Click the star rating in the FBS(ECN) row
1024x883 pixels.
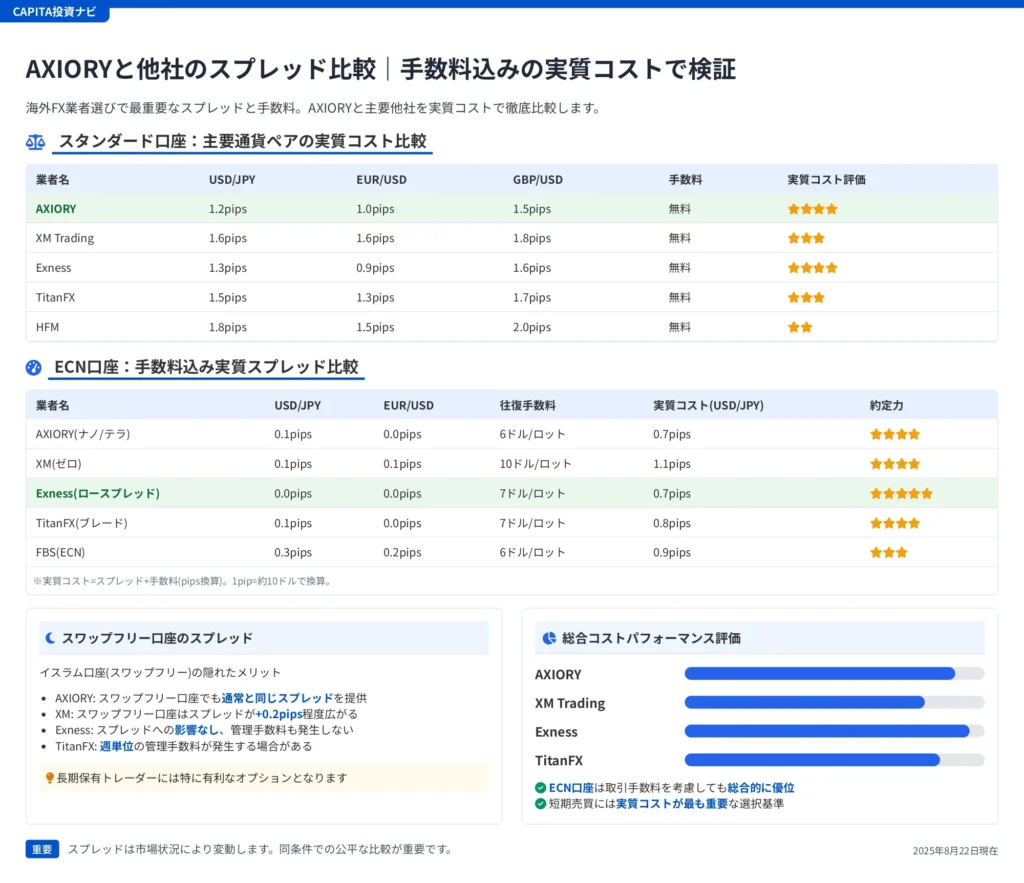point(889,553)
